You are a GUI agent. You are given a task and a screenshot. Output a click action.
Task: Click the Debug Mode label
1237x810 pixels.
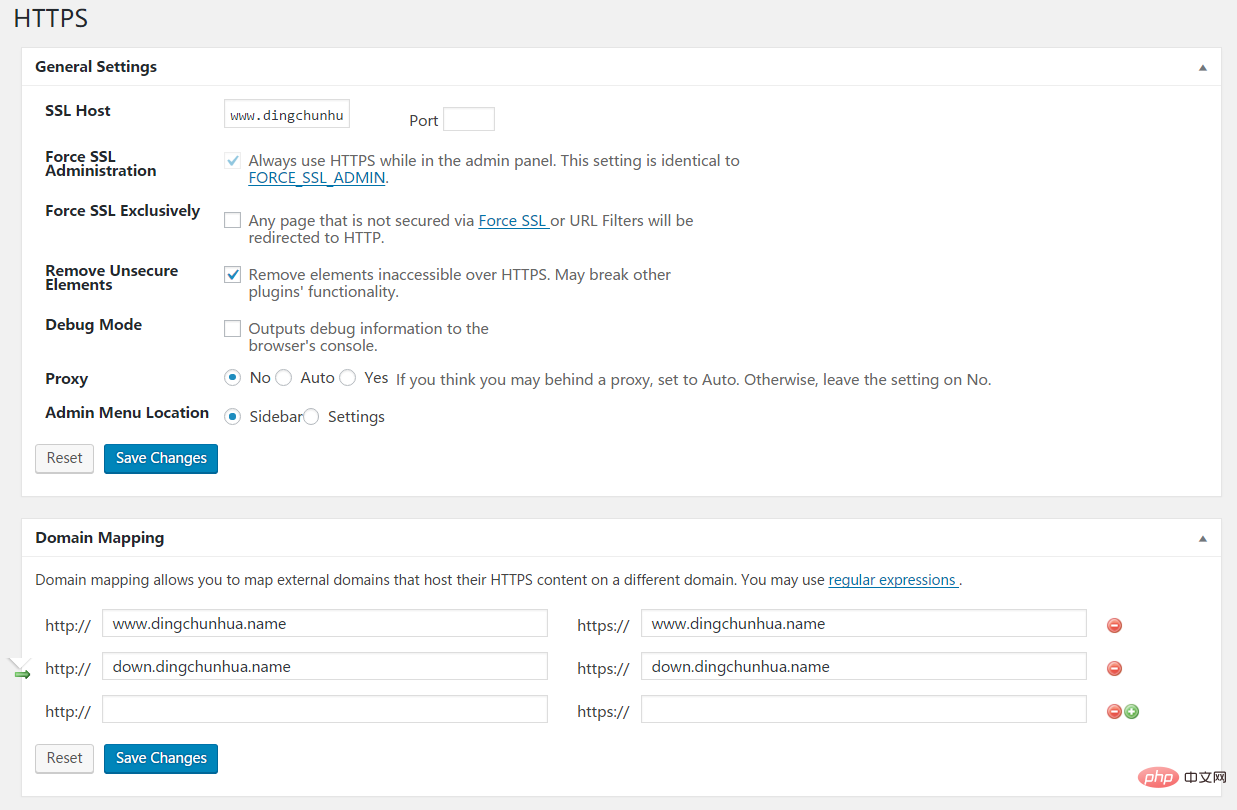click(x=94, y=325)
